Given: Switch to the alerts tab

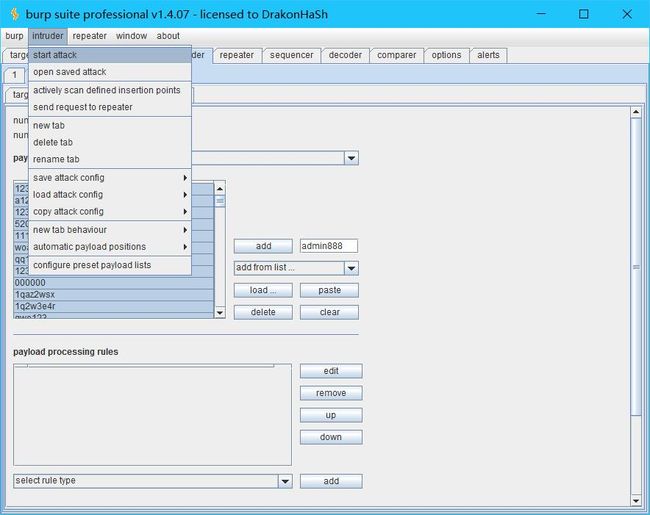Looking at the screenshot, I should pos(488,55).
